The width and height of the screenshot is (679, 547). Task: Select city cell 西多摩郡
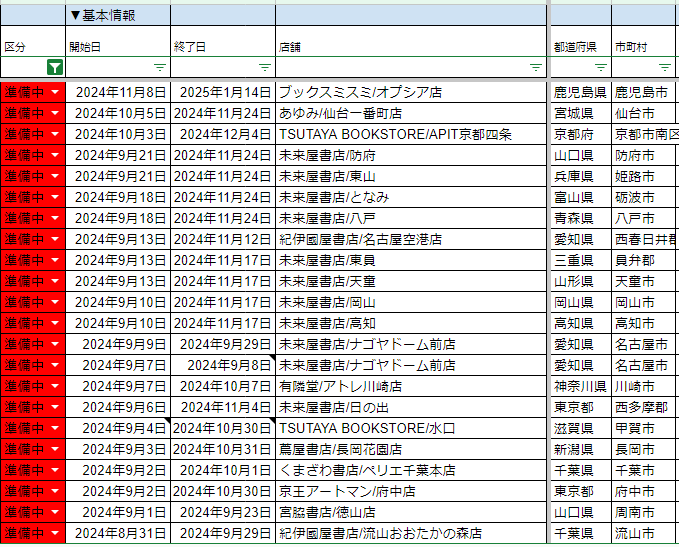(x=645, y=407)
